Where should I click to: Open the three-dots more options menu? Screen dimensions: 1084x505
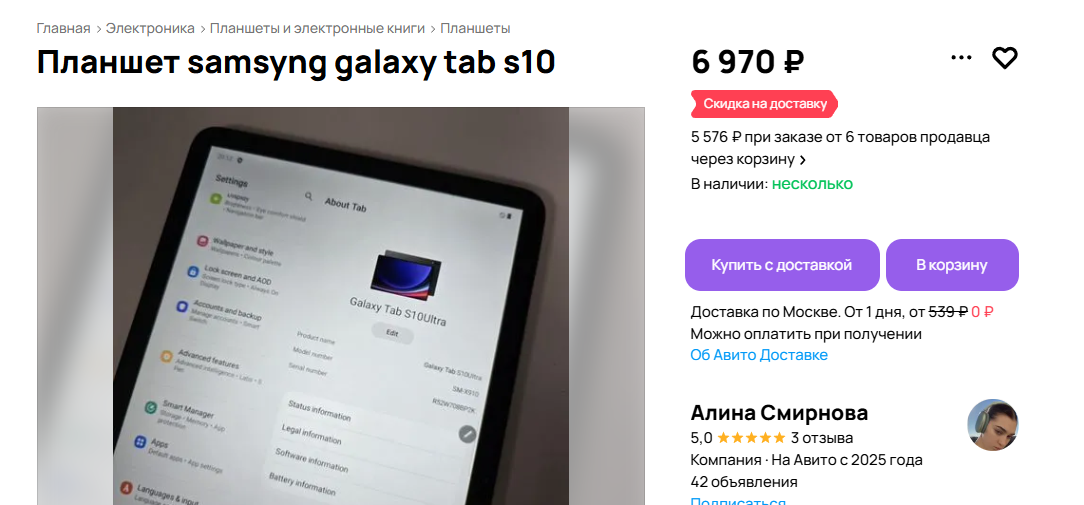click(x=961, y=58)
